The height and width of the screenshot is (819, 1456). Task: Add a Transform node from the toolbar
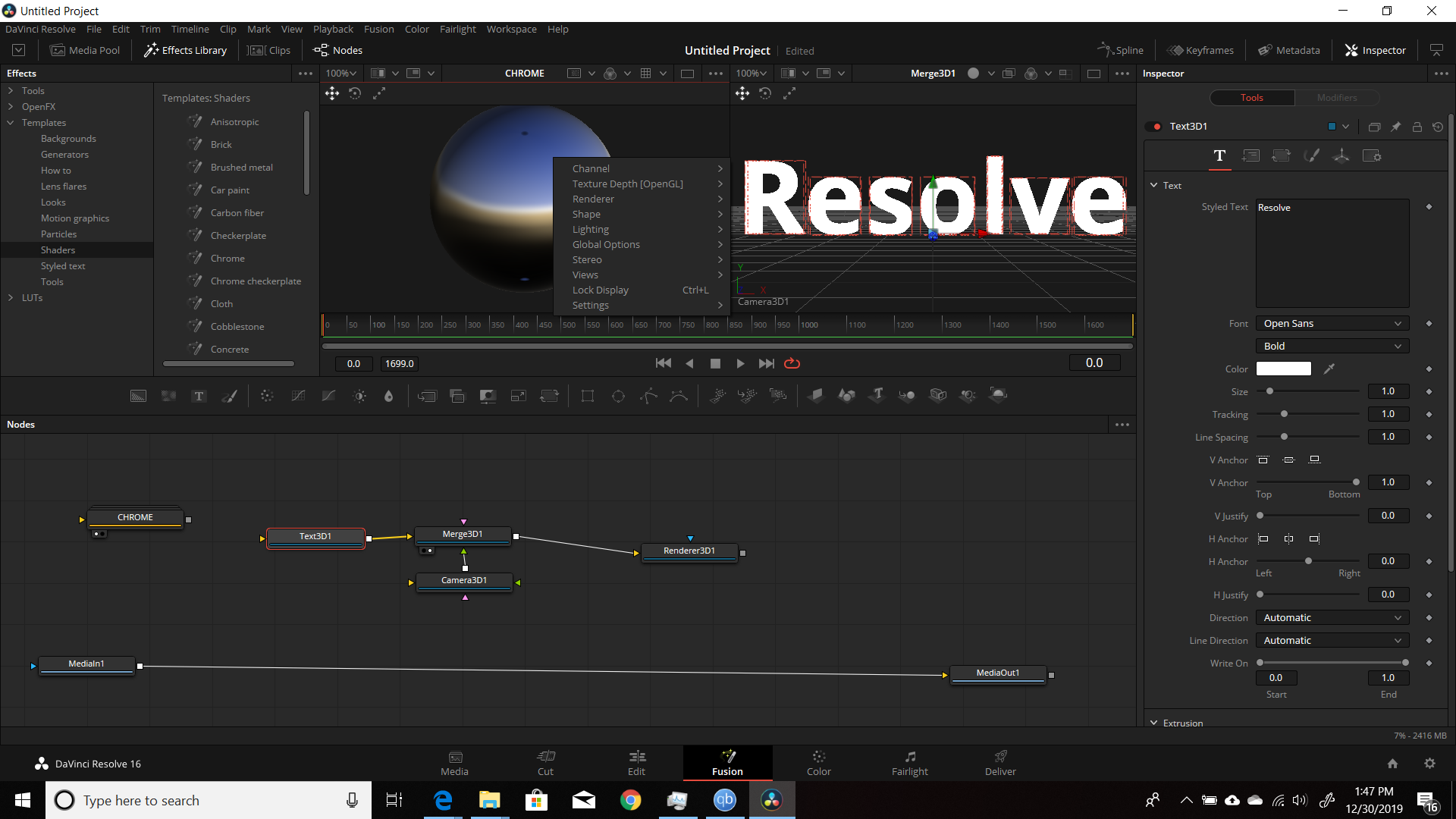(549, 396)
